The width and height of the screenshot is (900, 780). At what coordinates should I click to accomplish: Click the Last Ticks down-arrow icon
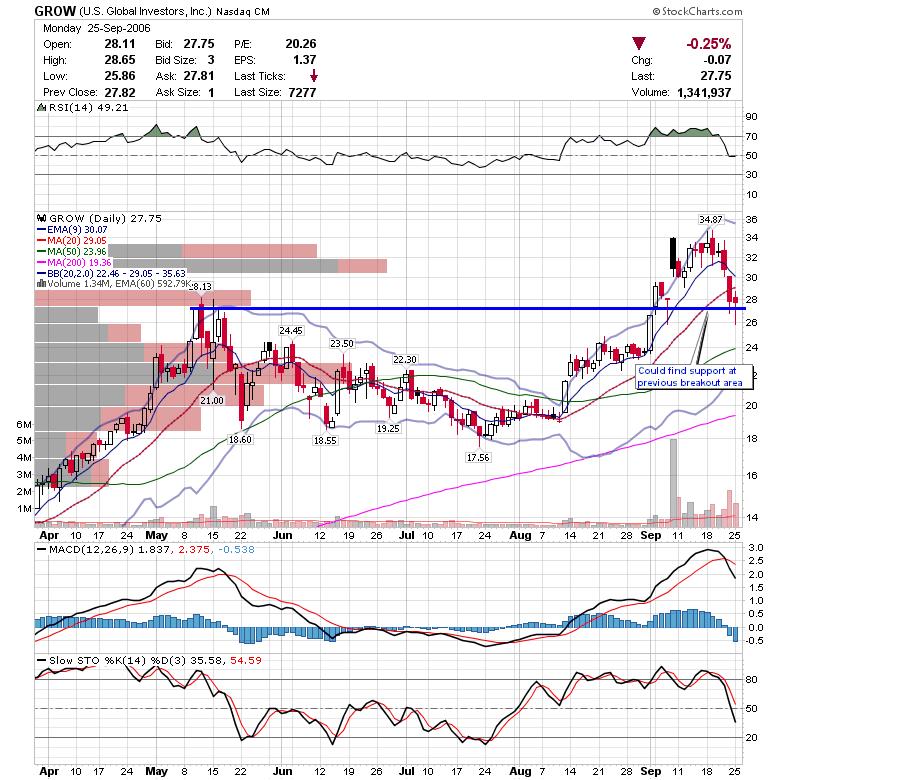click(314, 76)
